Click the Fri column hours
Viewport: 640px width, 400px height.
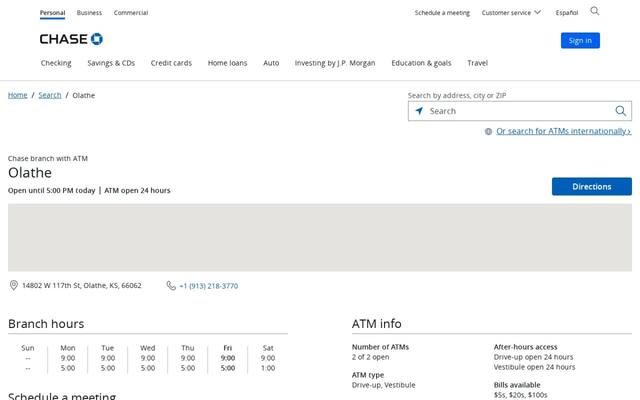pos(228,358)
